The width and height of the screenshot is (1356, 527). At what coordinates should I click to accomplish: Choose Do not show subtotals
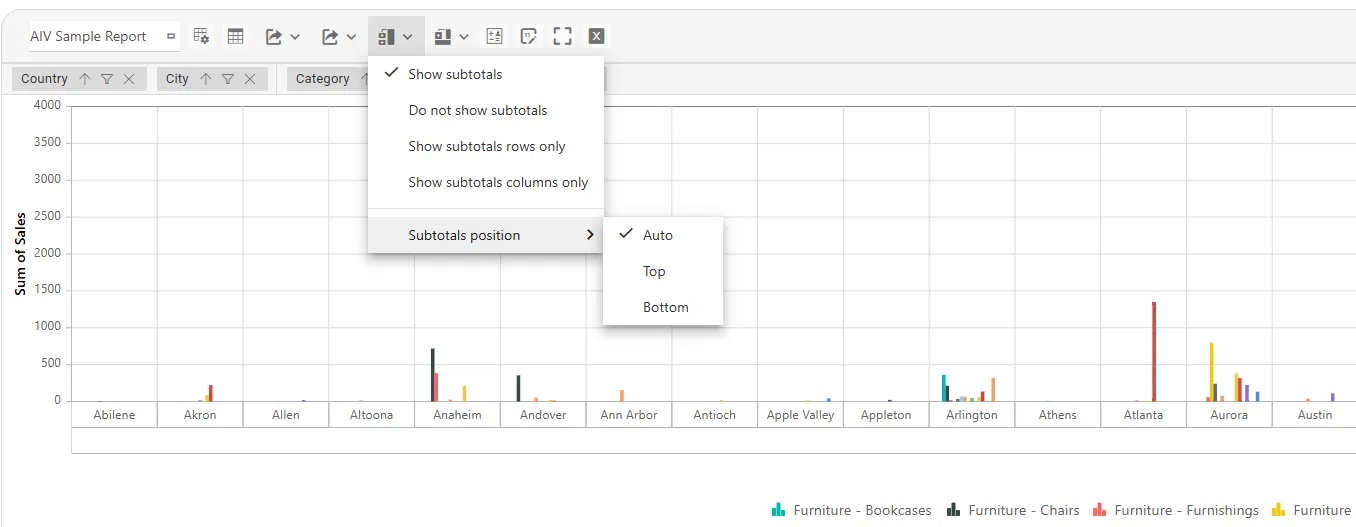click(486, 110)
